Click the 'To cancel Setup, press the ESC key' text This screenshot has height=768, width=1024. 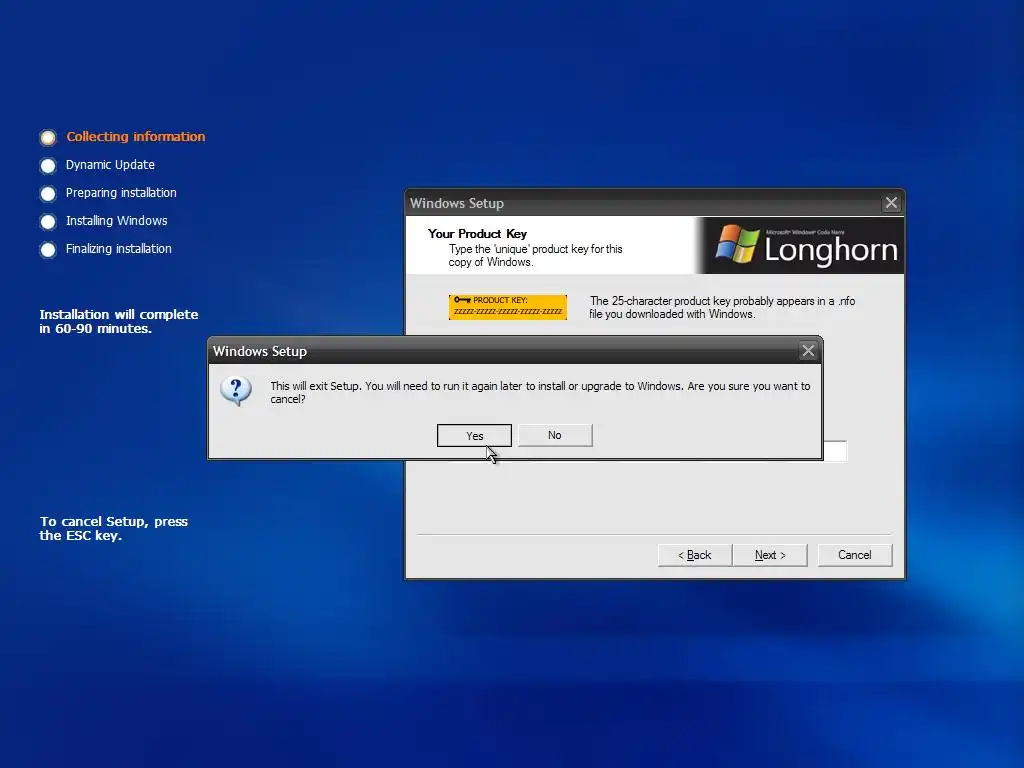point(114,528)
